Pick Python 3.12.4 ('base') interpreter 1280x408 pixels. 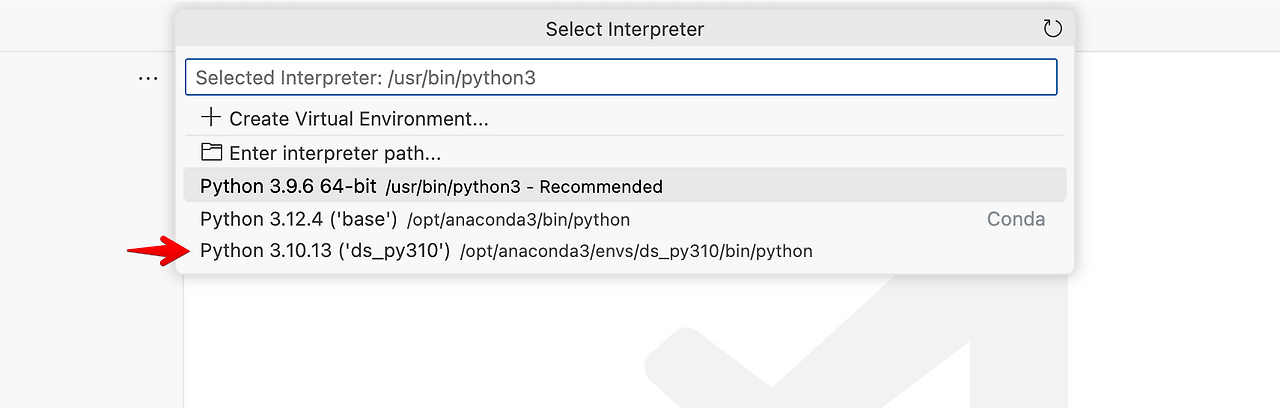pyautogui.click(x=299, y=219)
